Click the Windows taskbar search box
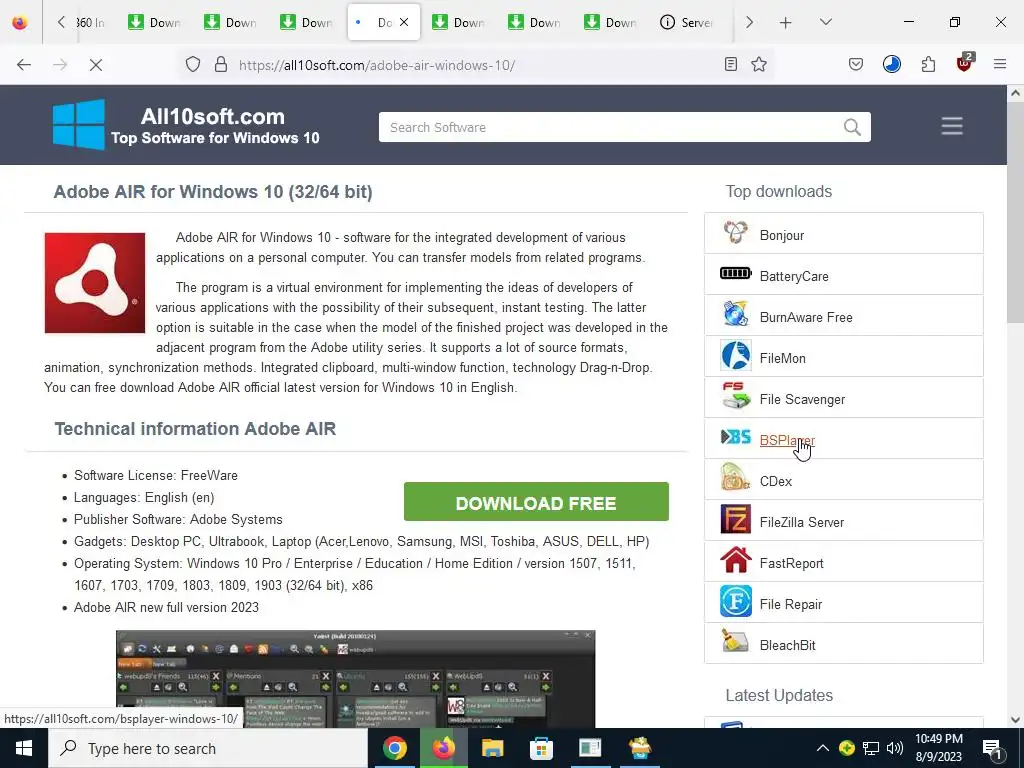This screenshot has width=1024, height=768. click(x=208, y=748)
